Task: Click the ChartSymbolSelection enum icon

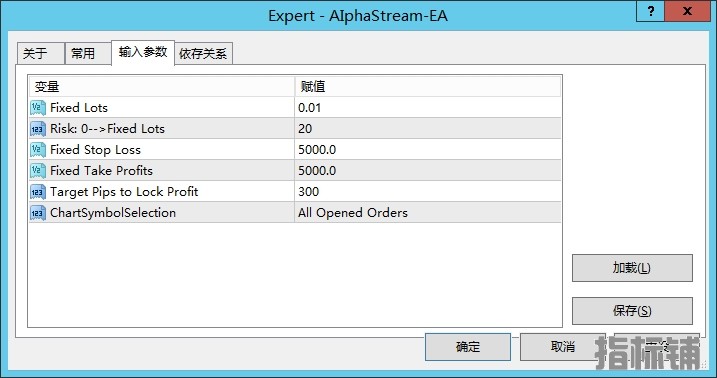Action: (x=38, y=213)
